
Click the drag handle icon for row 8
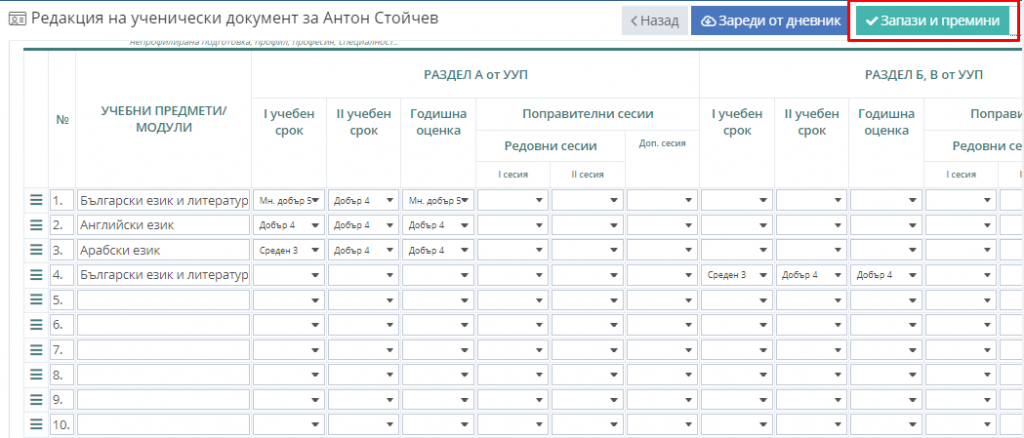36,375
